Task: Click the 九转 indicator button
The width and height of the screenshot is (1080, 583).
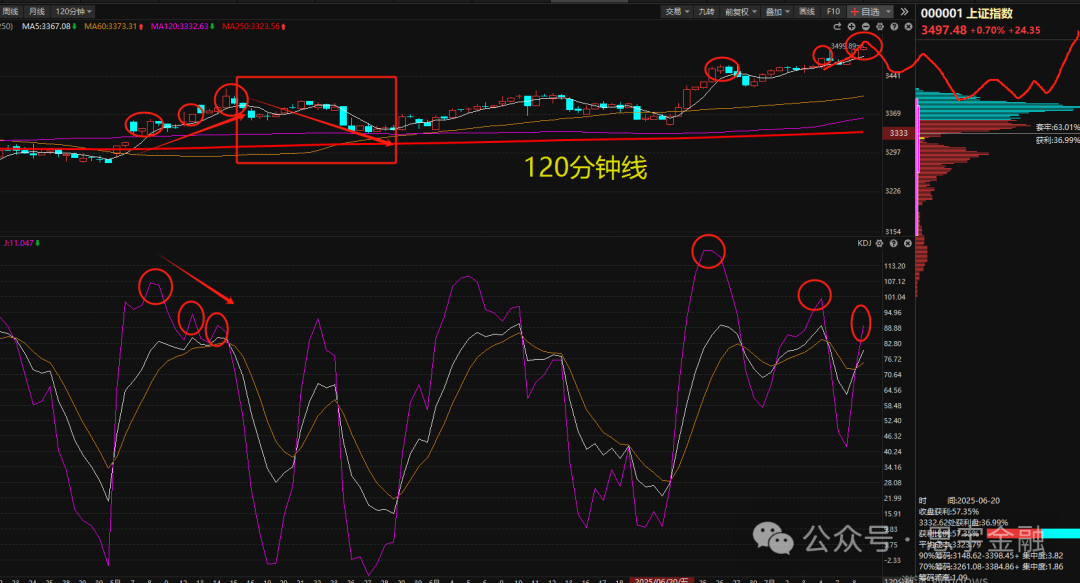Action: pos(706,12)
